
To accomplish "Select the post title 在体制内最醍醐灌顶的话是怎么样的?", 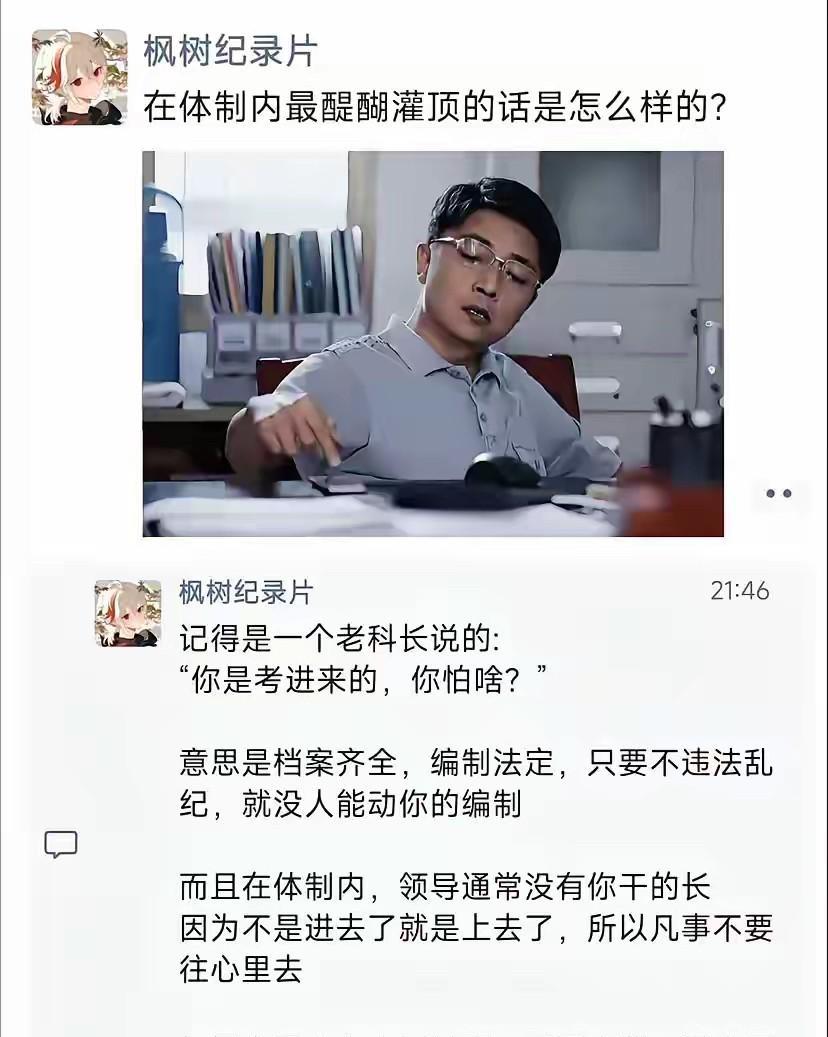I will tap(435, 107).
